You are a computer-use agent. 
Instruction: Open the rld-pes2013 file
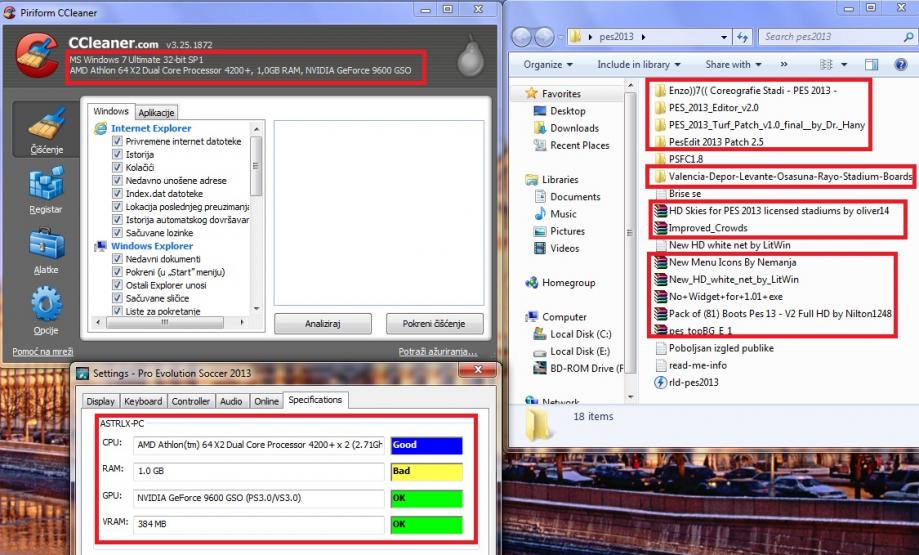pos(693,382)
